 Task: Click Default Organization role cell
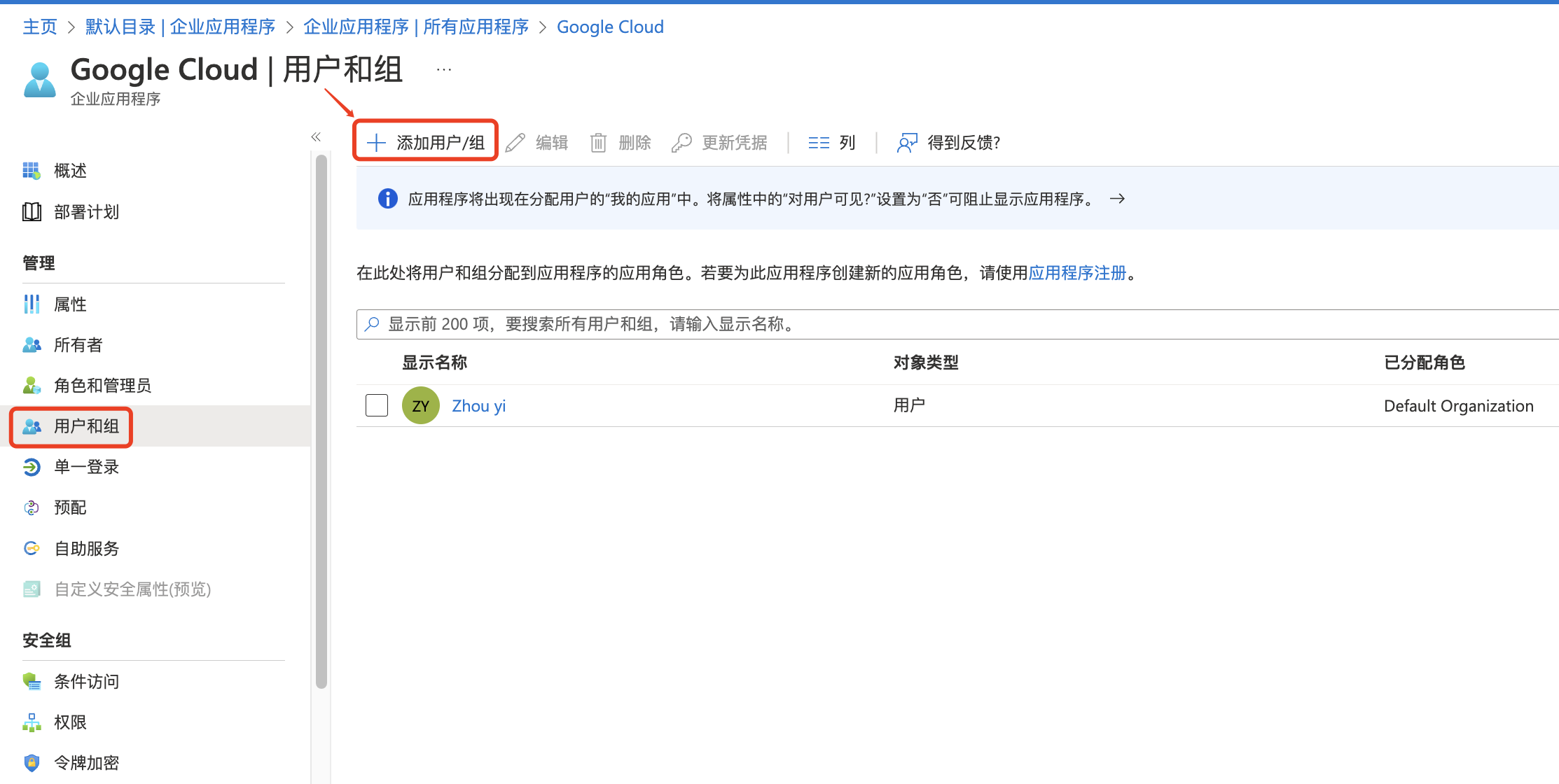(x=1459, y=406)
